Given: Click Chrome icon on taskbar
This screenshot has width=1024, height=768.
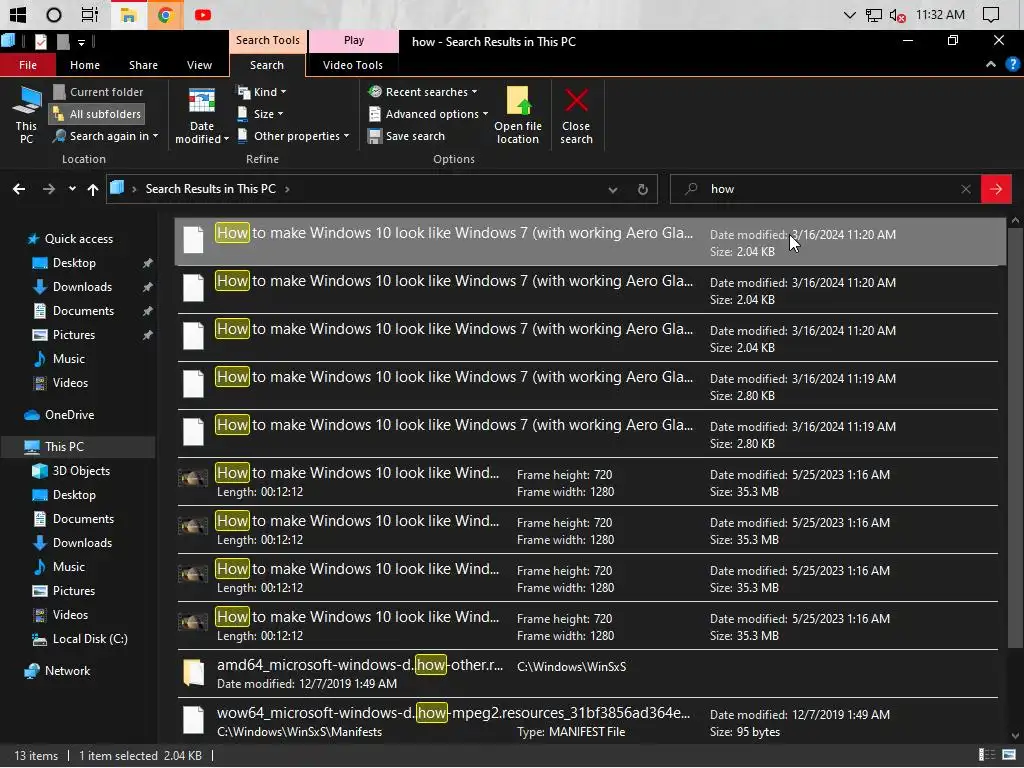Looking at the screenshot, I should click(x=165, y=14).
